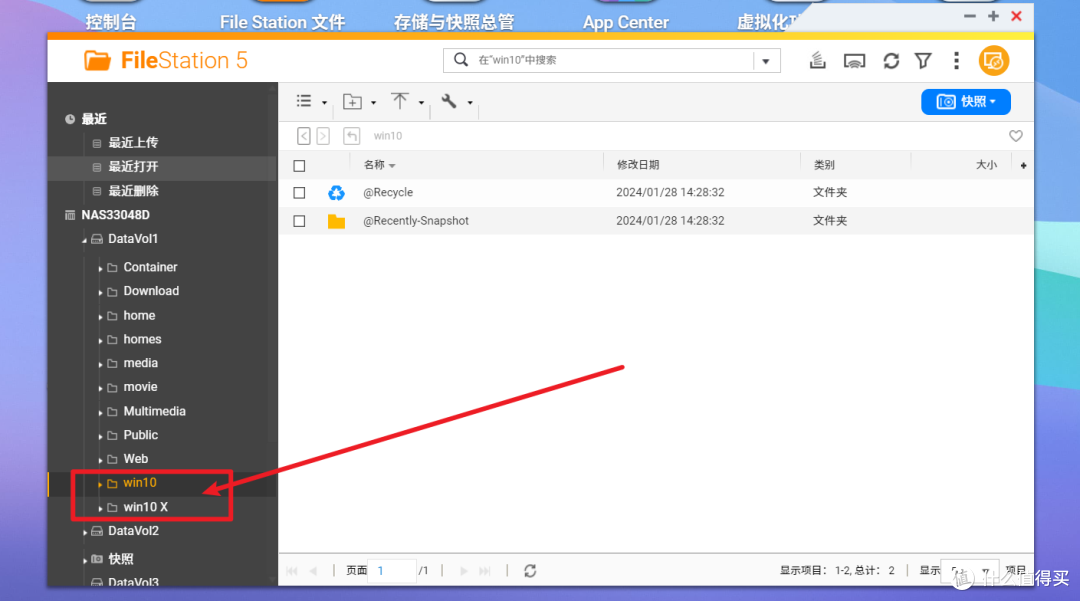Screen dimensions: 1080x601
Task: Open 最近打开 in the sidebar
Action: pyautogui.click(x=133, y=167)
